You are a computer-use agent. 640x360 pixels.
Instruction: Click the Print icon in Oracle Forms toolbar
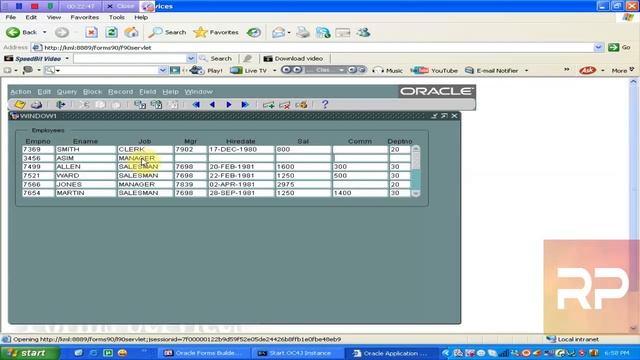[36, 105]
